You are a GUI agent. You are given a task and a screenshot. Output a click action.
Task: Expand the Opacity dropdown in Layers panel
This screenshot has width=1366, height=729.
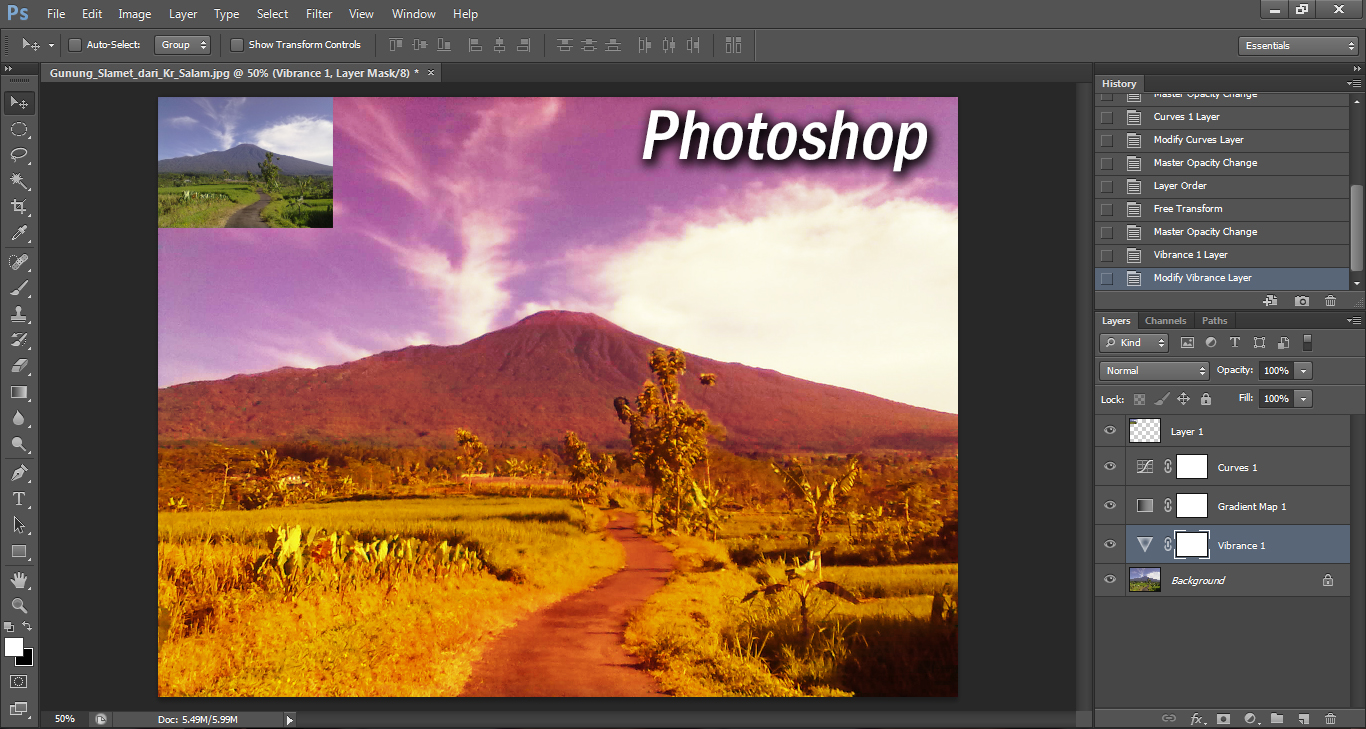pos(1302,370)
